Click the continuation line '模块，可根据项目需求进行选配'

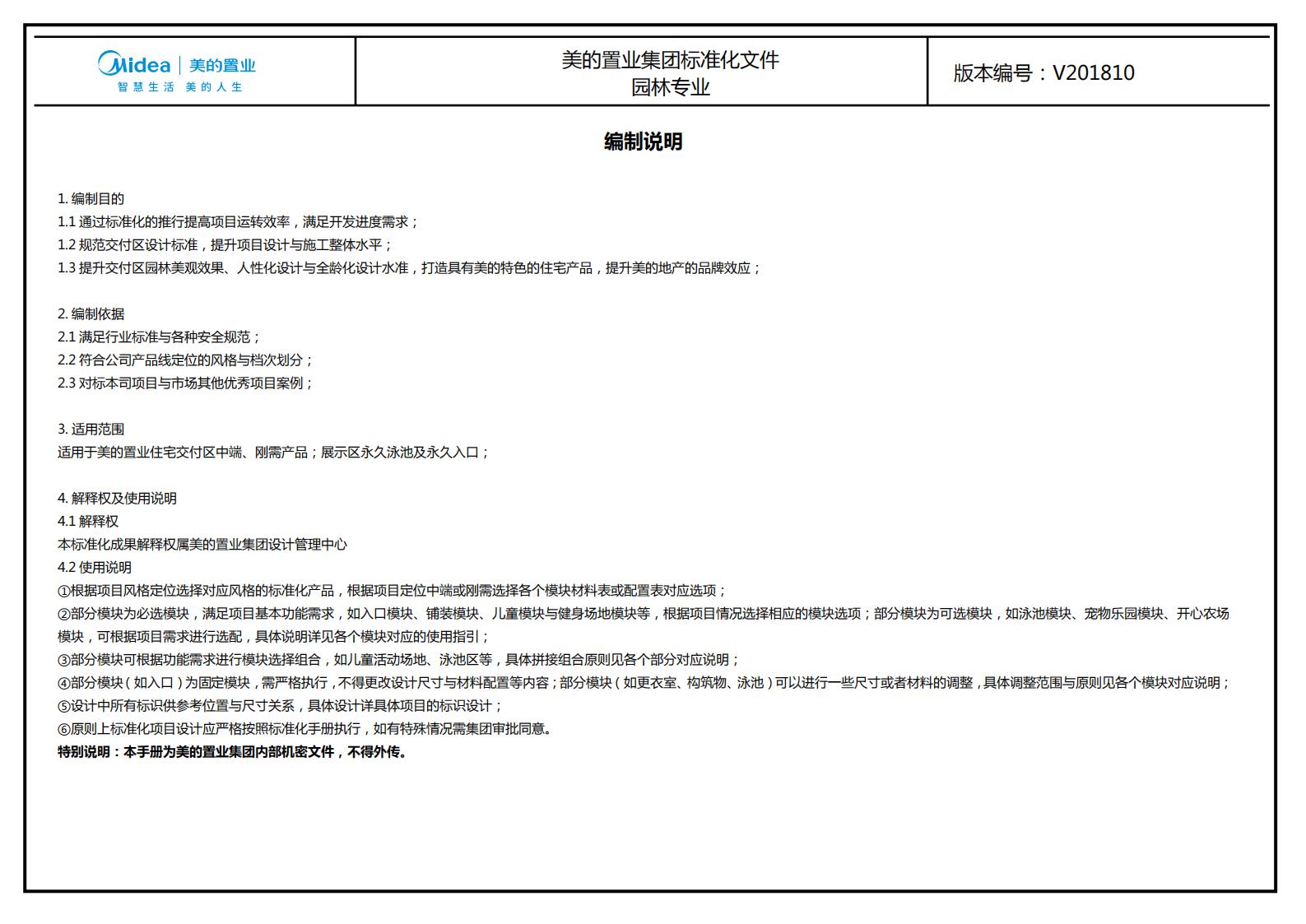coord(274,636)
